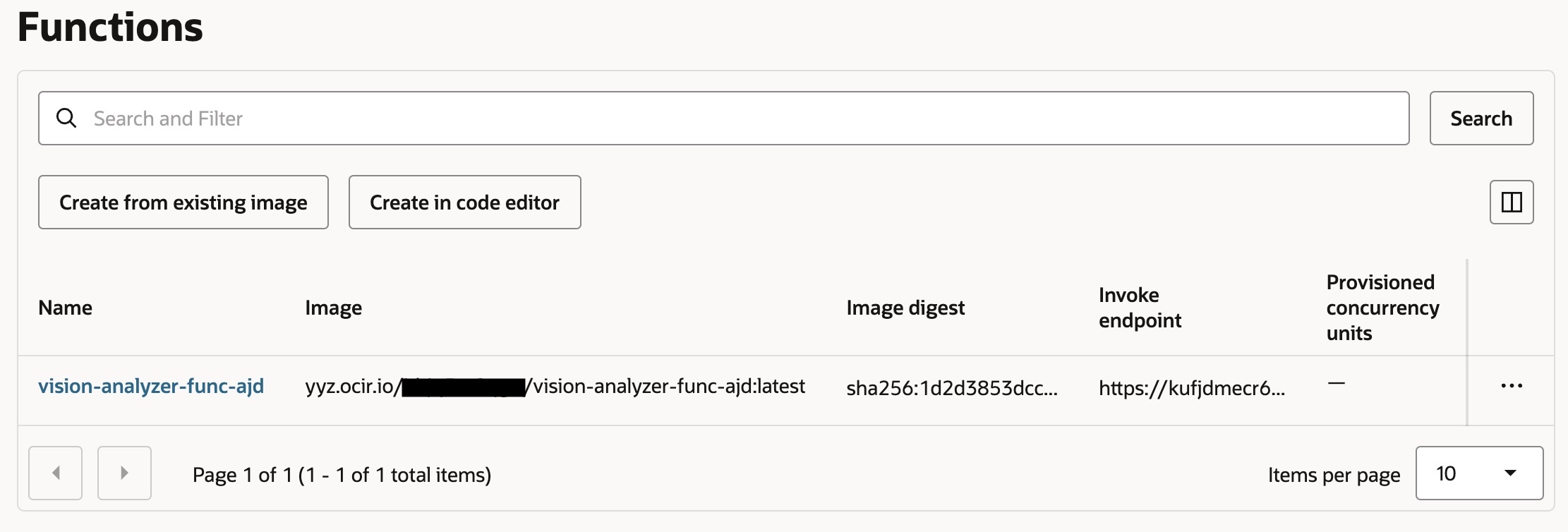Viewport: 1568px width, 532px height.
Task: Click Create from existing image
Action: [x=183, y=202]
